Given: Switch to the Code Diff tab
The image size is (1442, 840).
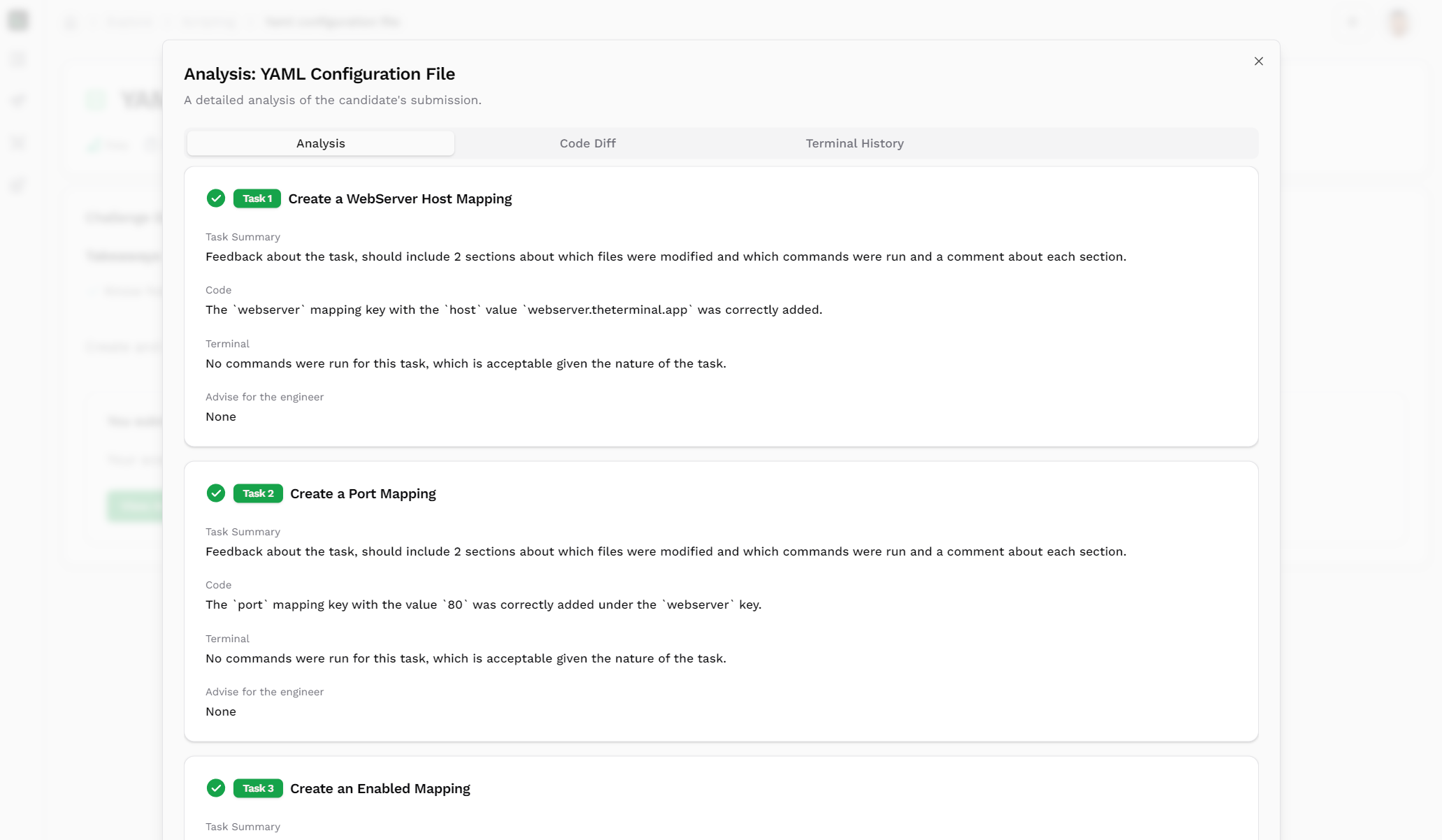Looking at the screenshot, I should click(587, 143).
